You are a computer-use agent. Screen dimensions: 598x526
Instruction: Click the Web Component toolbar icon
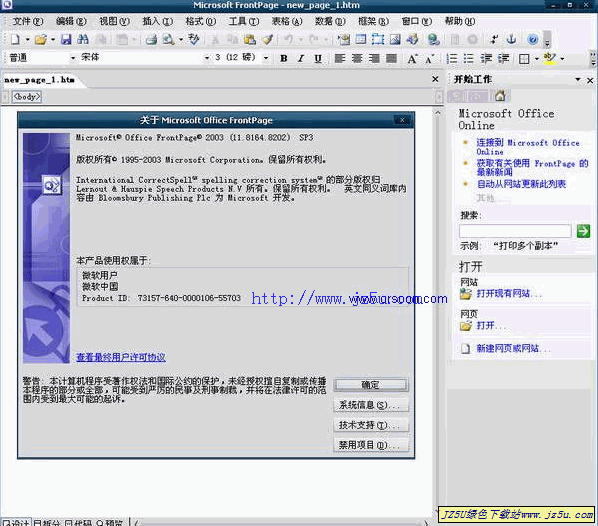[344, 39]
